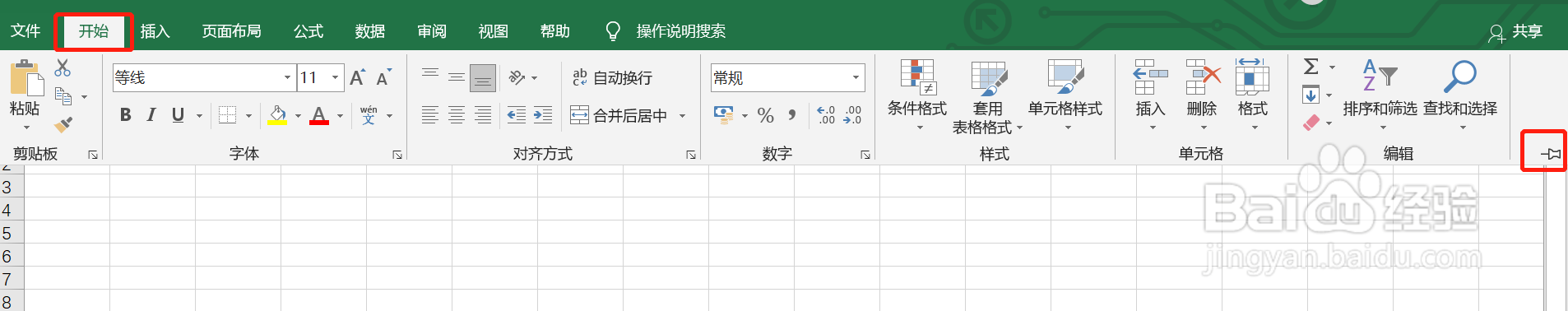
Task: Click the Cut scissors icon
Action: pyautogui.click(x=63, y=68)
